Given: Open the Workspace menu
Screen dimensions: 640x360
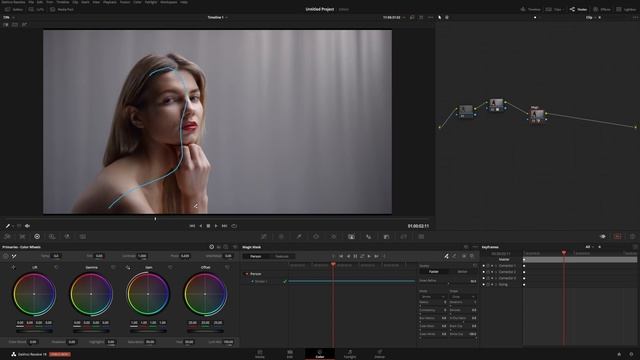Looking at the screenshot, I should coord(169,2).
